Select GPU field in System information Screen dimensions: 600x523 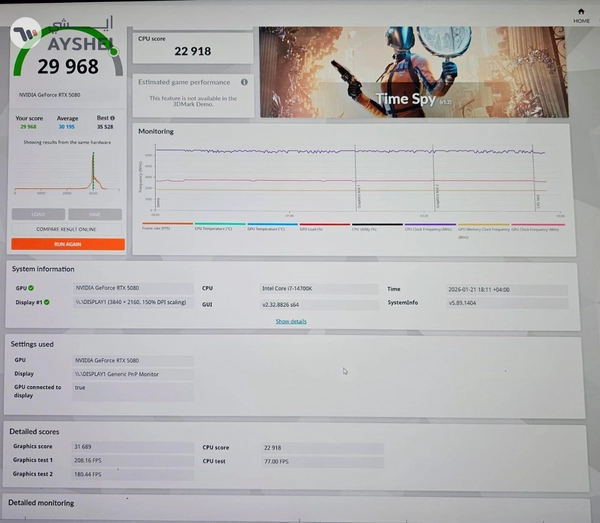point(133,288)
